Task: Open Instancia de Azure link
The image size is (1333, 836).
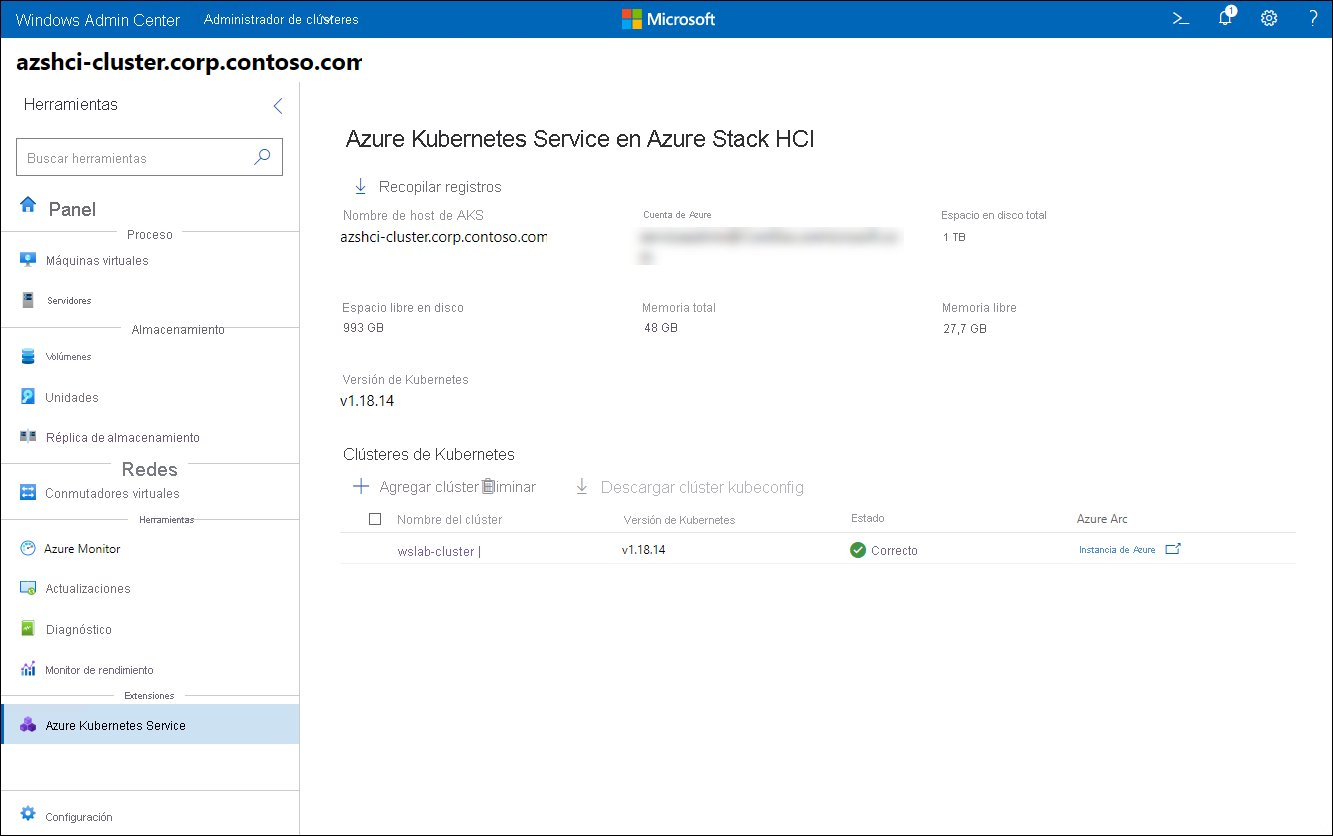Action: click(1117, 550)
